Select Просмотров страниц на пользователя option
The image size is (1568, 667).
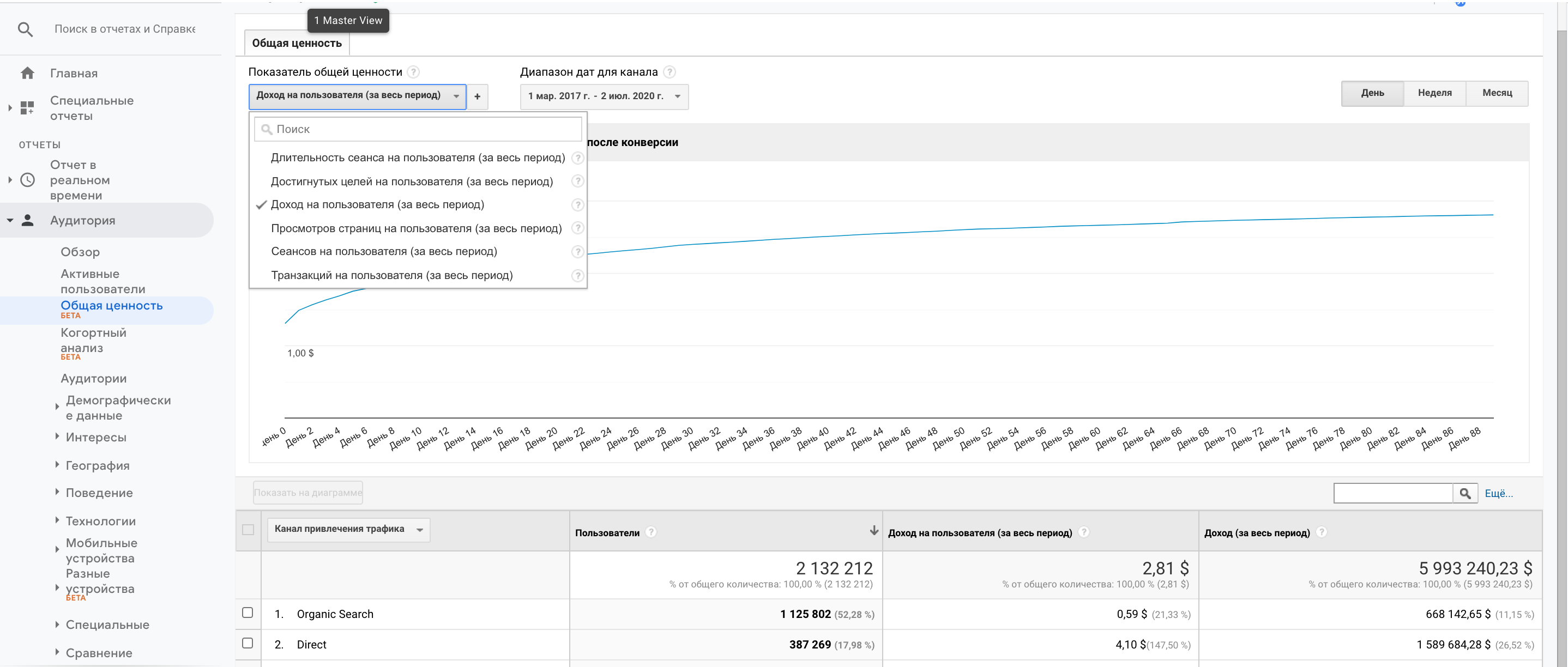coord(418,228)
